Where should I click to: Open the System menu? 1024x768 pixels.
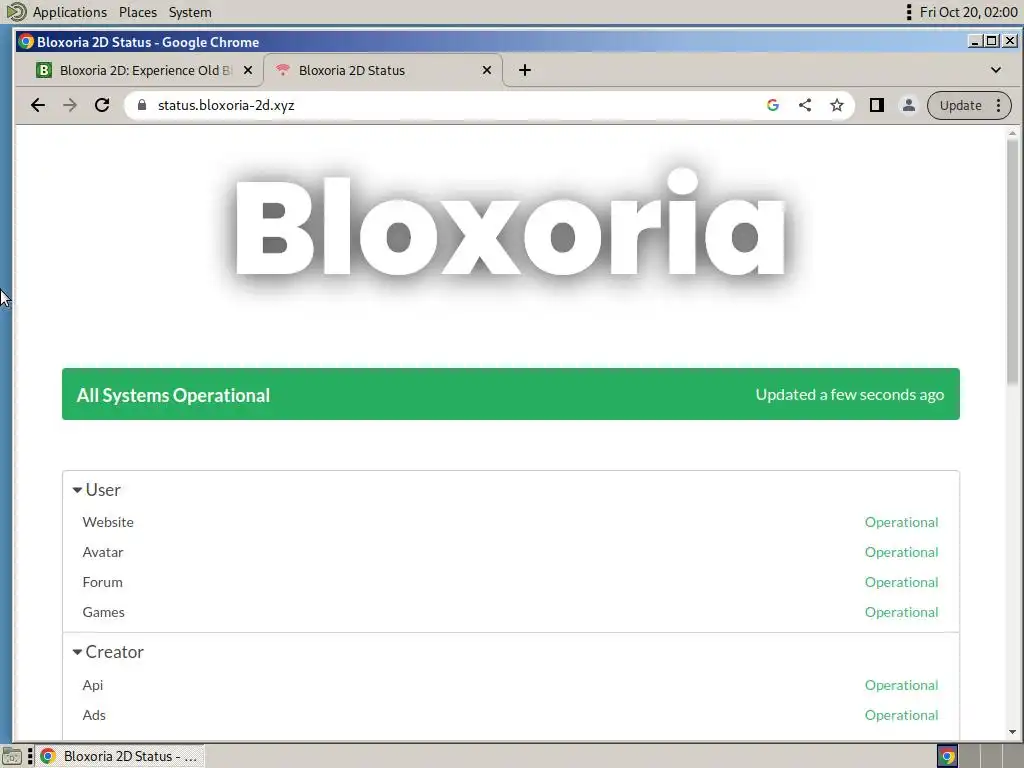click(190, 12)
